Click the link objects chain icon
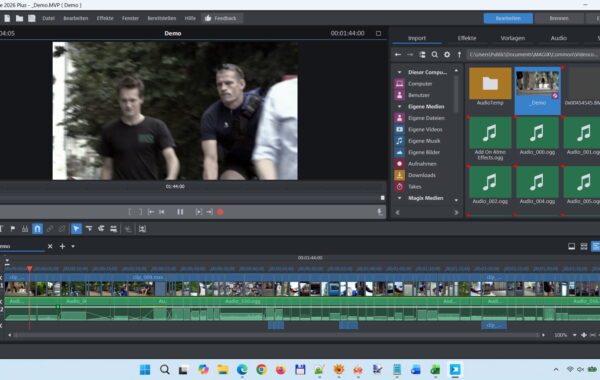The width and height of the screenshot is (600, 380). pos(50,229)
